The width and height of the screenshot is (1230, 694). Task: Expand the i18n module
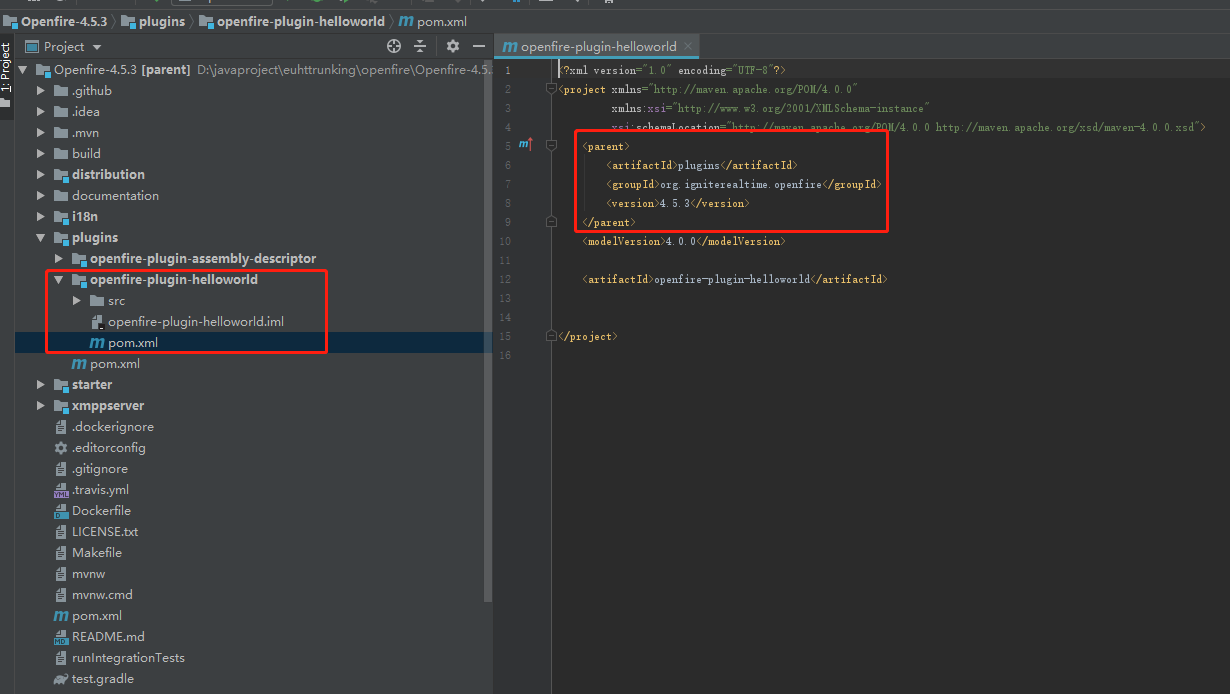pyautogui.click(x=41, y=217)
